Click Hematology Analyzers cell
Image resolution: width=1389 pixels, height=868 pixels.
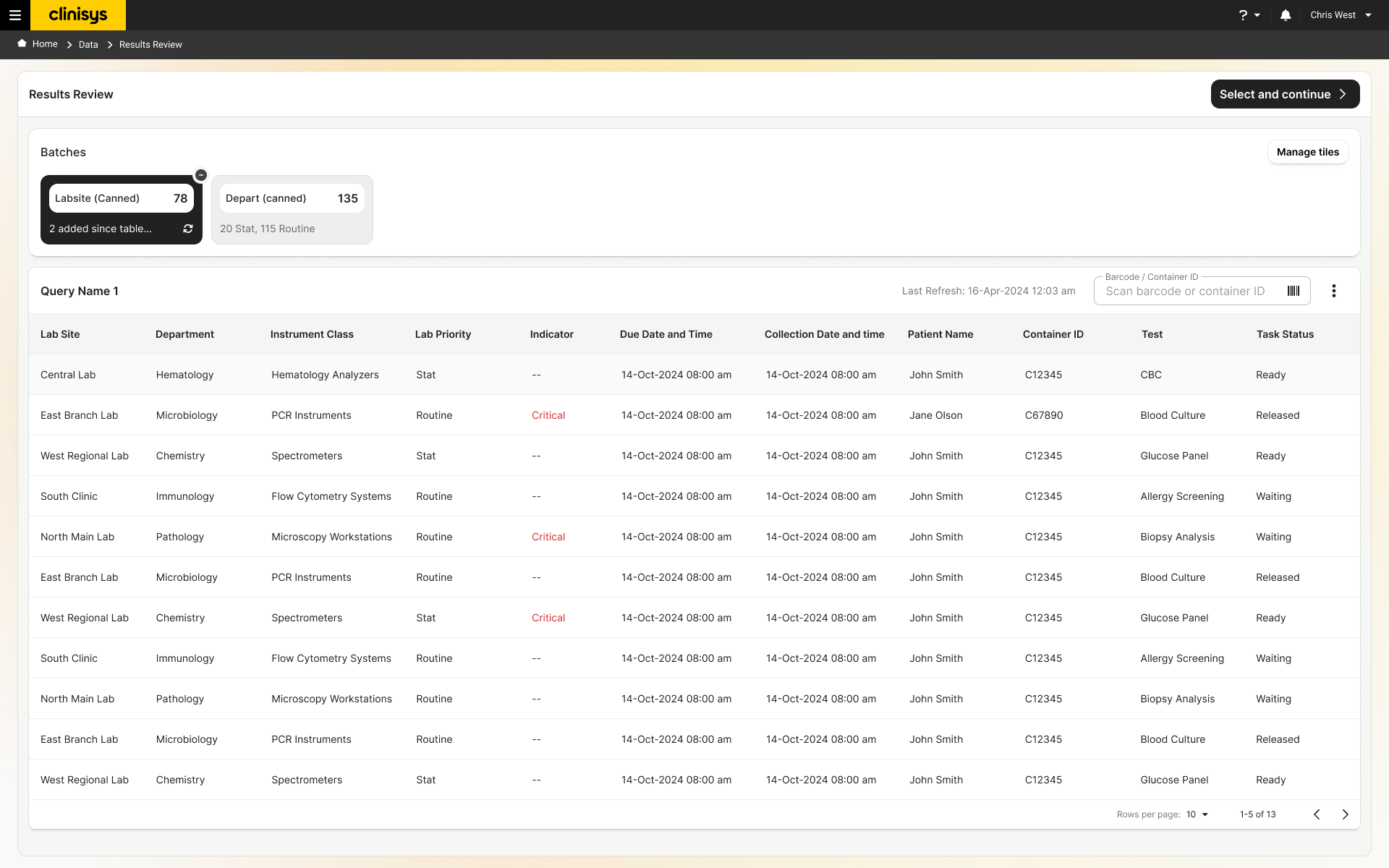coord(325,375)
